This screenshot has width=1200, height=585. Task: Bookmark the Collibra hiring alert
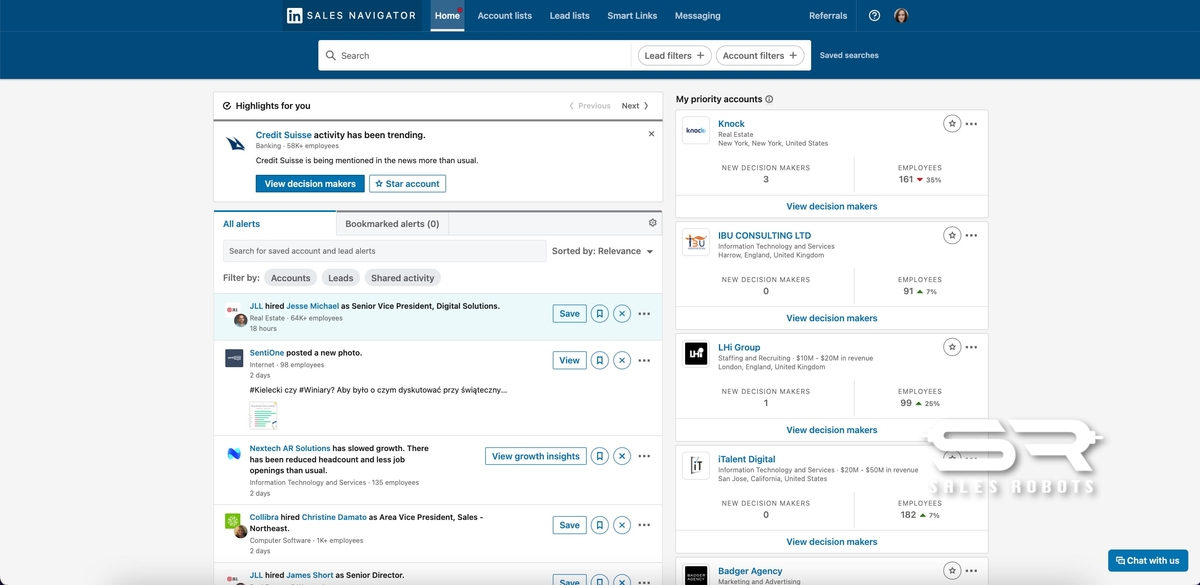pyautogui.click(x=600, y=524)
